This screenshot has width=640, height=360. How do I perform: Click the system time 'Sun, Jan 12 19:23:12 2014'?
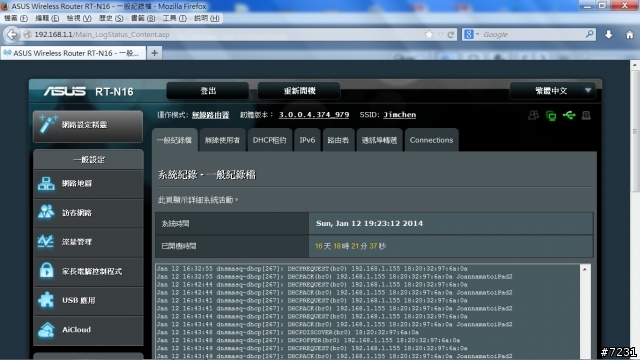369,223
